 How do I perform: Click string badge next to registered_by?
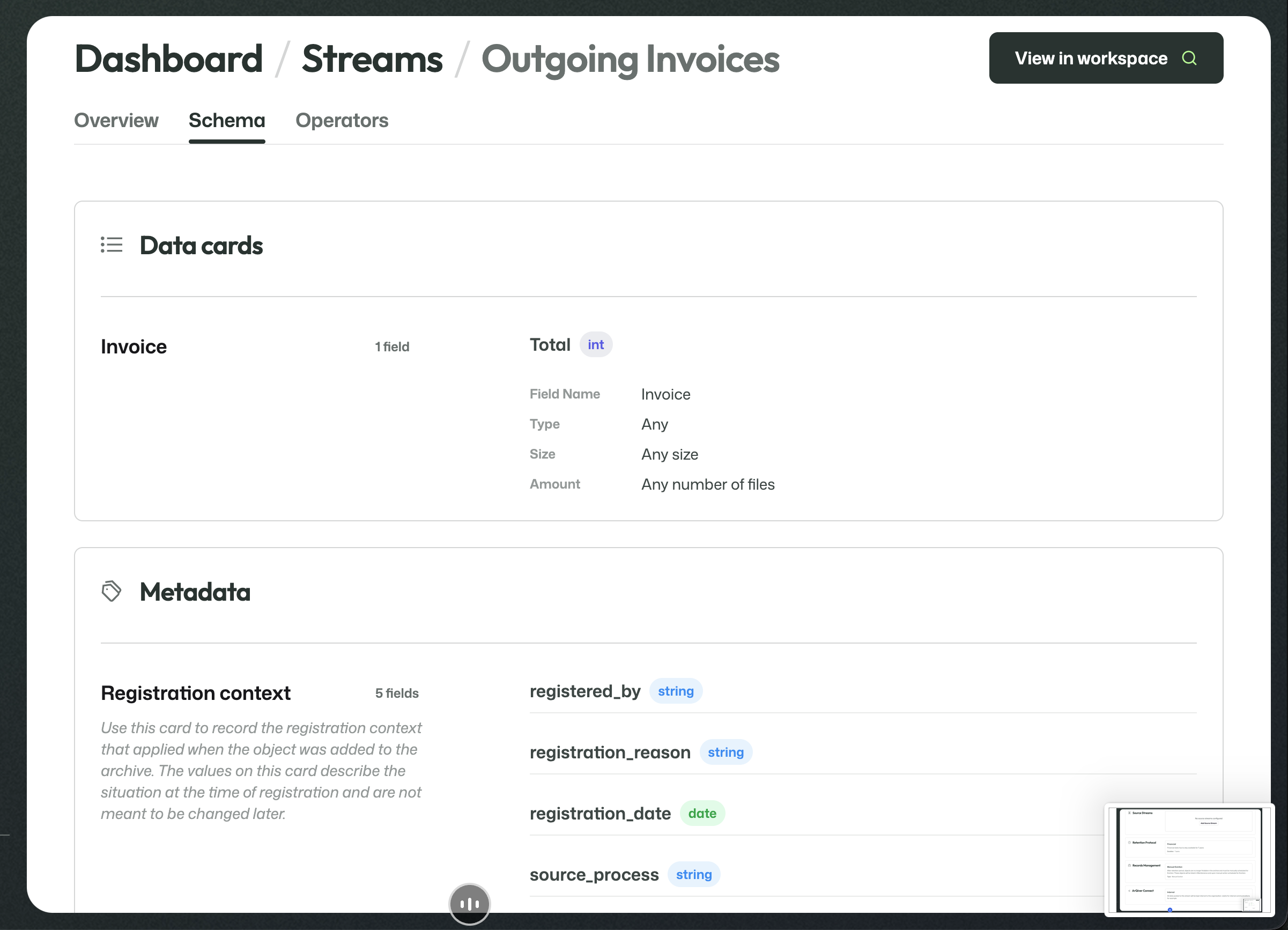coord(676,691)
